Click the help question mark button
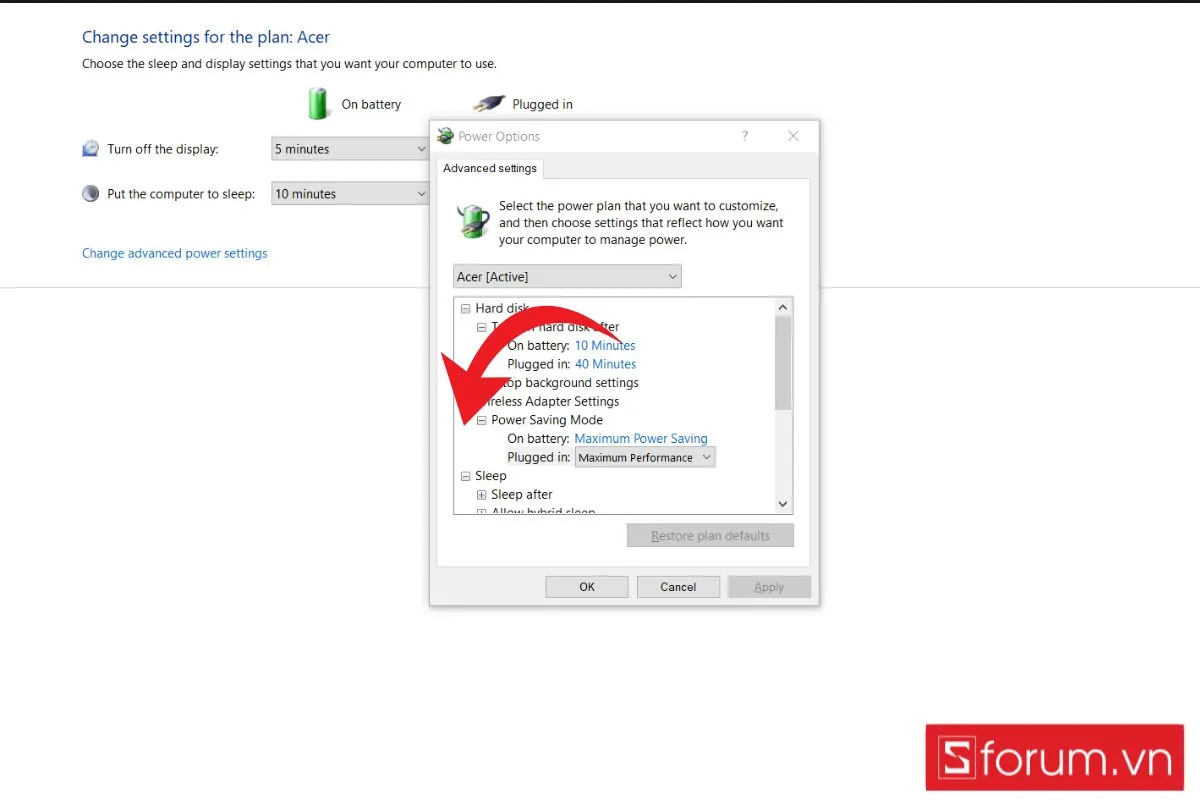The image size is (1200, 800). tap(745, 136)
